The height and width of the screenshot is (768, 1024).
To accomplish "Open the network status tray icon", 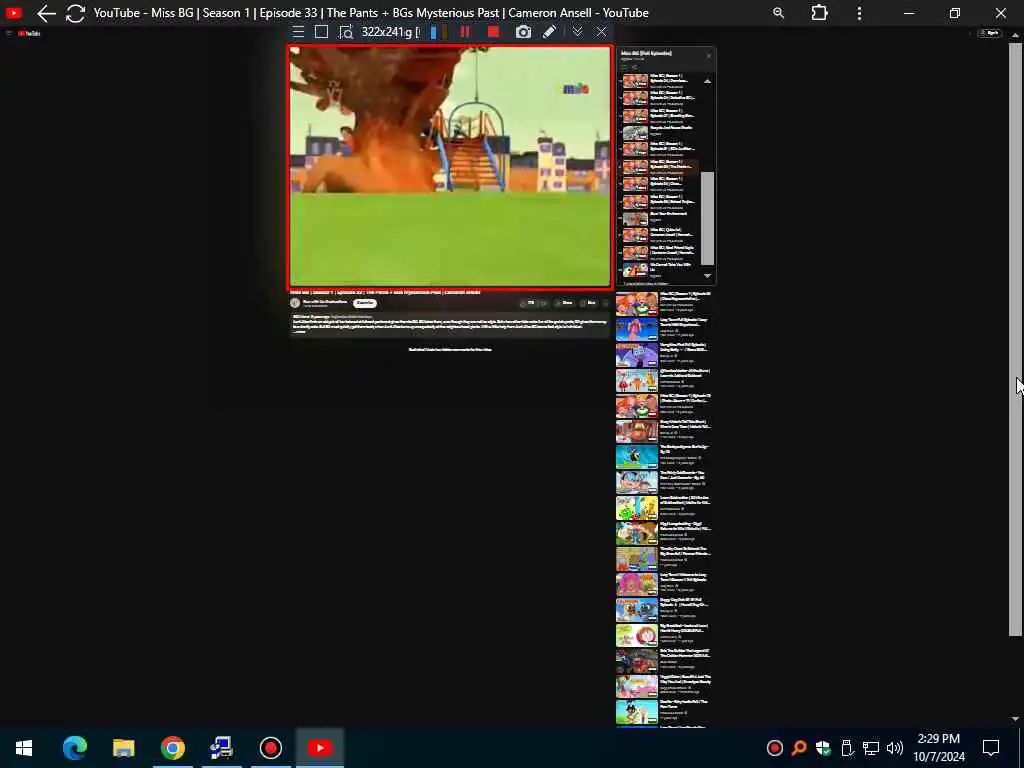I will point(871,748).
